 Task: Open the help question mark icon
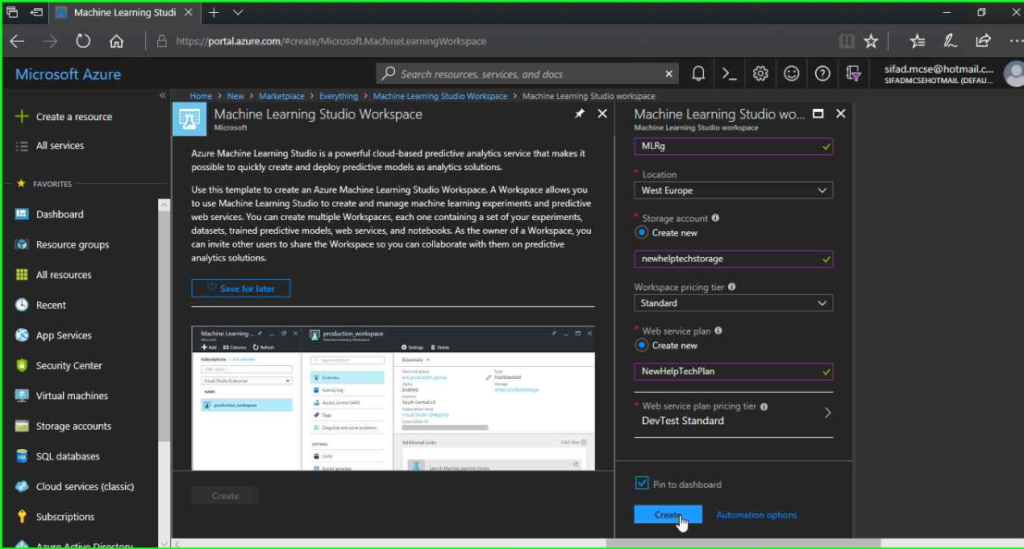click(822, 74)
